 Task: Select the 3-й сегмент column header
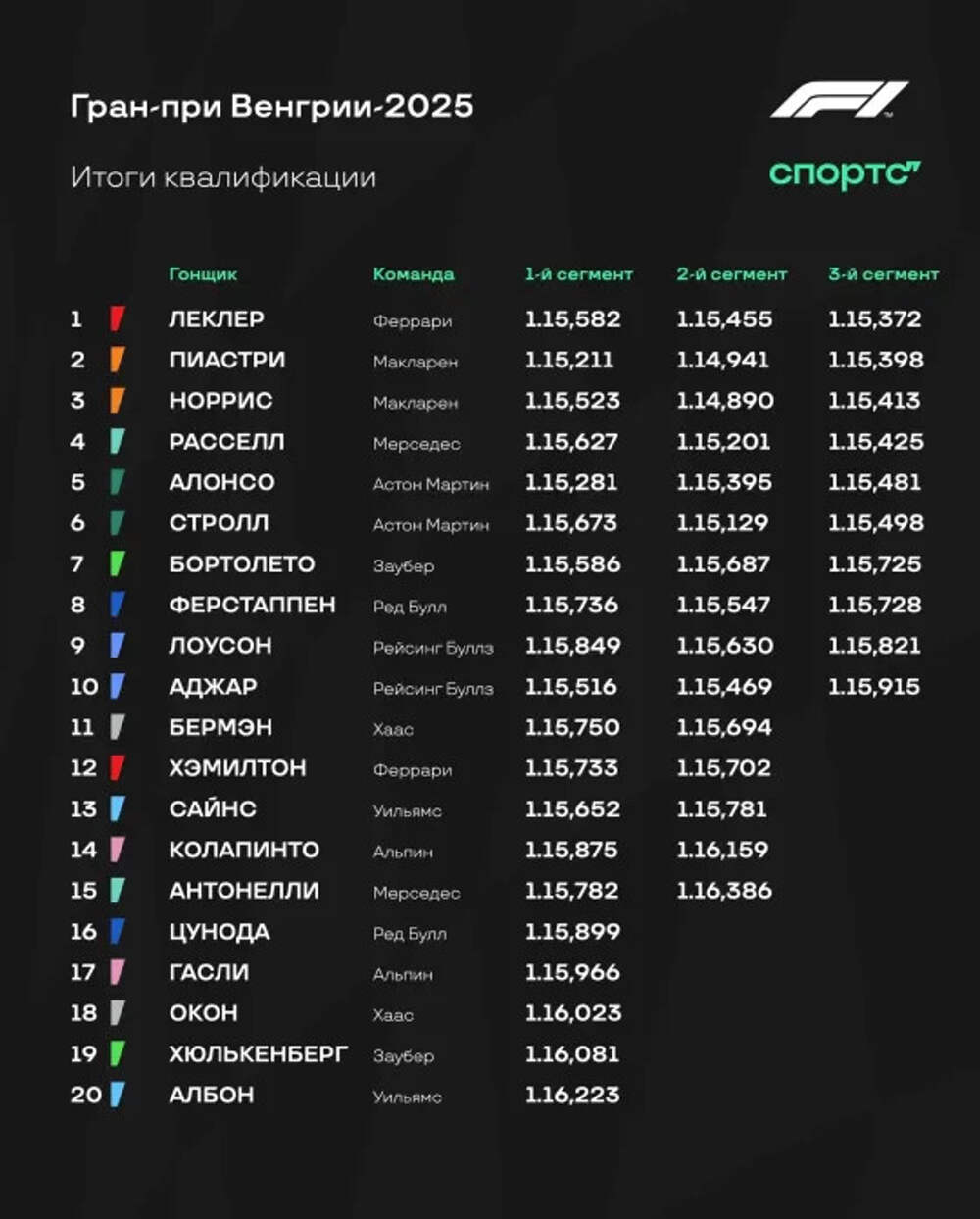click(884, 274)
